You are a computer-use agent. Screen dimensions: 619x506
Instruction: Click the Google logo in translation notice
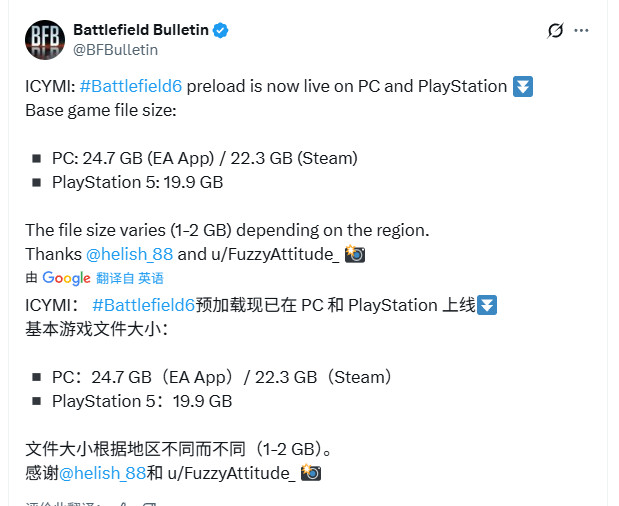click(66, 278)
